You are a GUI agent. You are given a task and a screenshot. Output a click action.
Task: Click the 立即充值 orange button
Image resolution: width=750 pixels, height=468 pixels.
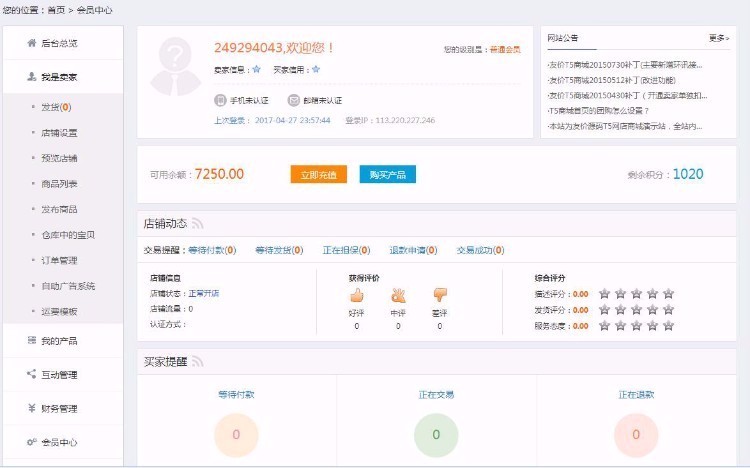pyautogui.click(x=319, y=175)
